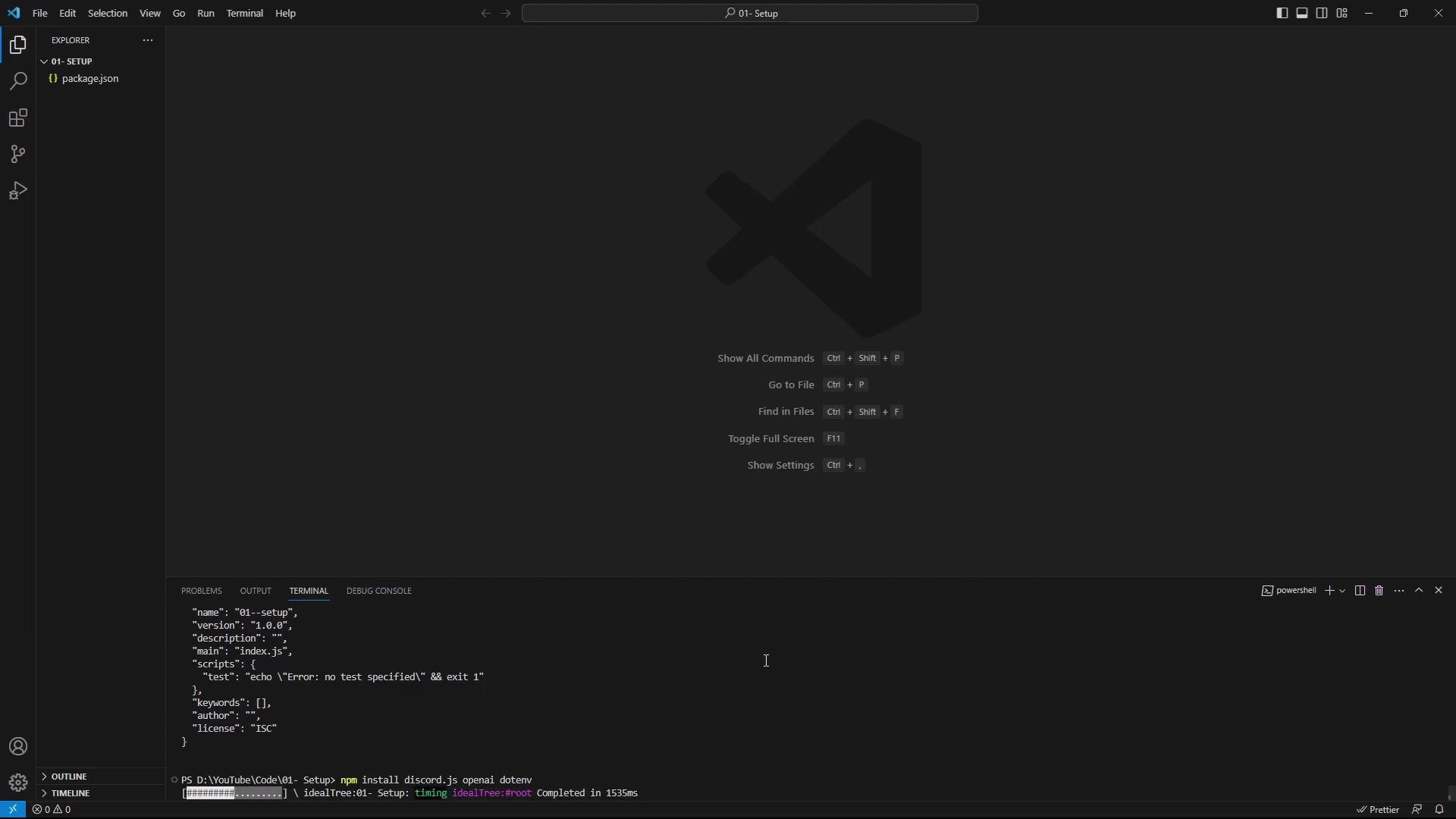This screenshot has width=1456, height=819.
Task: Close the terminal panel
Action: coord(1439,591)
